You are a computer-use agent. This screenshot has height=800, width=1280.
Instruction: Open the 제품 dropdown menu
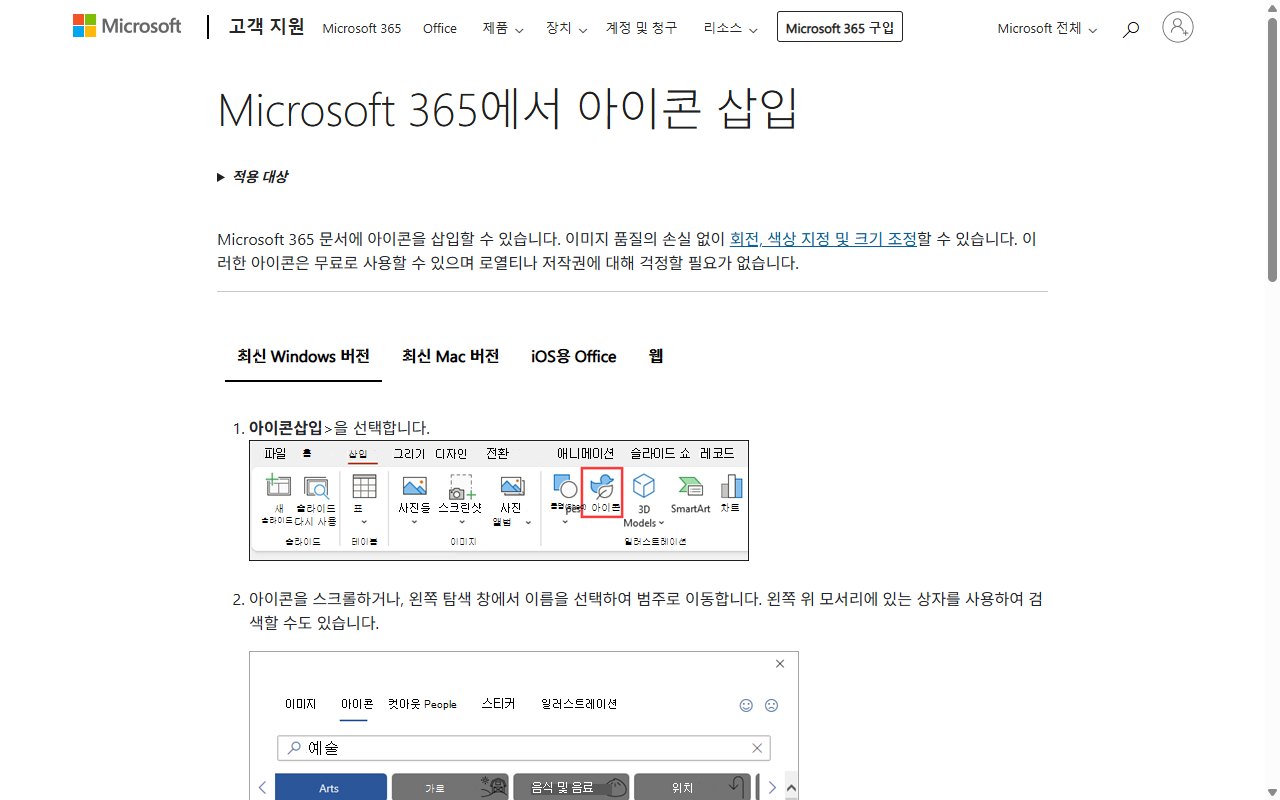coord(503,28)
